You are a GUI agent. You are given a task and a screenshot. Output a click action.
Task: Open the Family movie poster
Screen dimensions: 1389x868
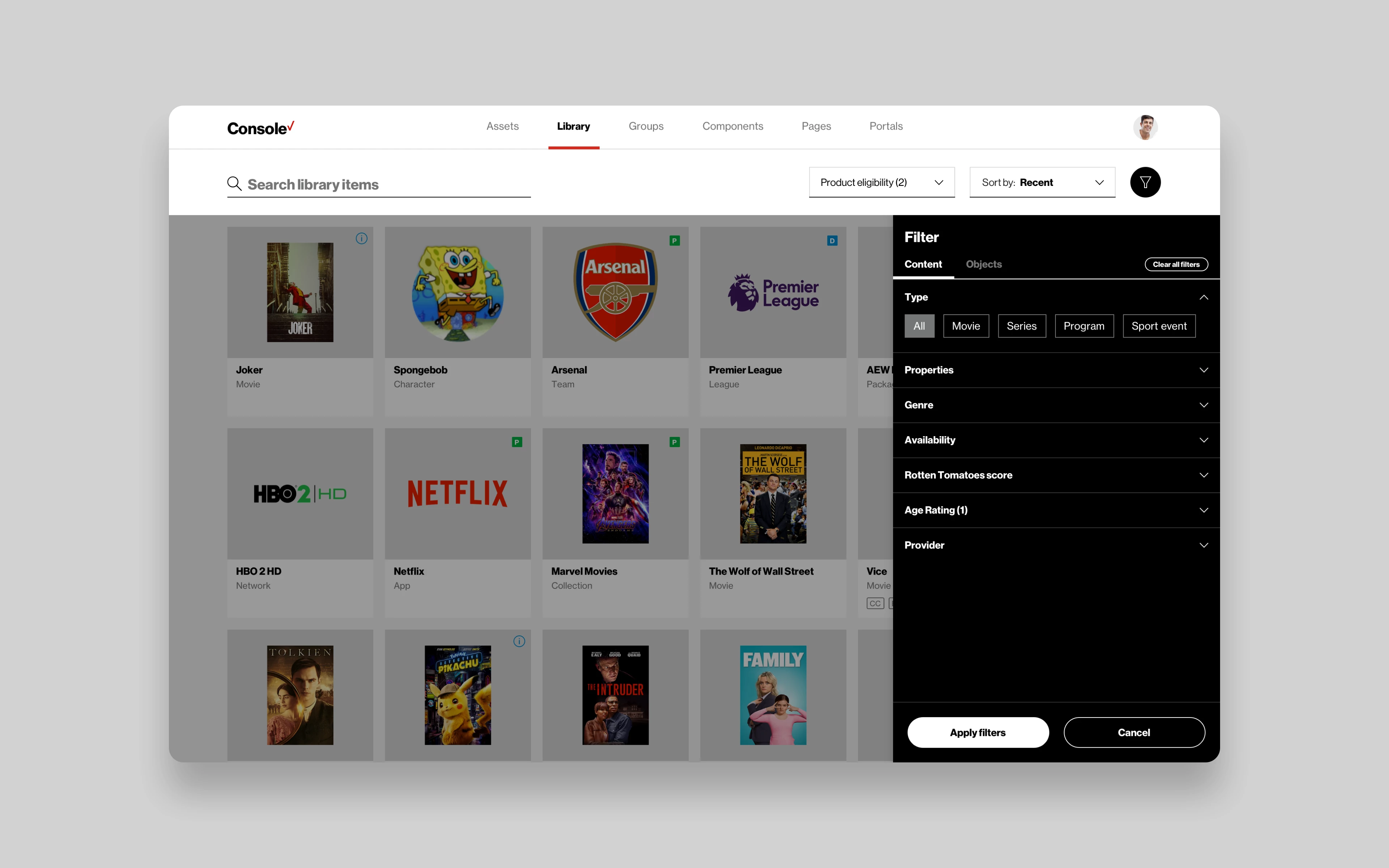click(773, 695)
